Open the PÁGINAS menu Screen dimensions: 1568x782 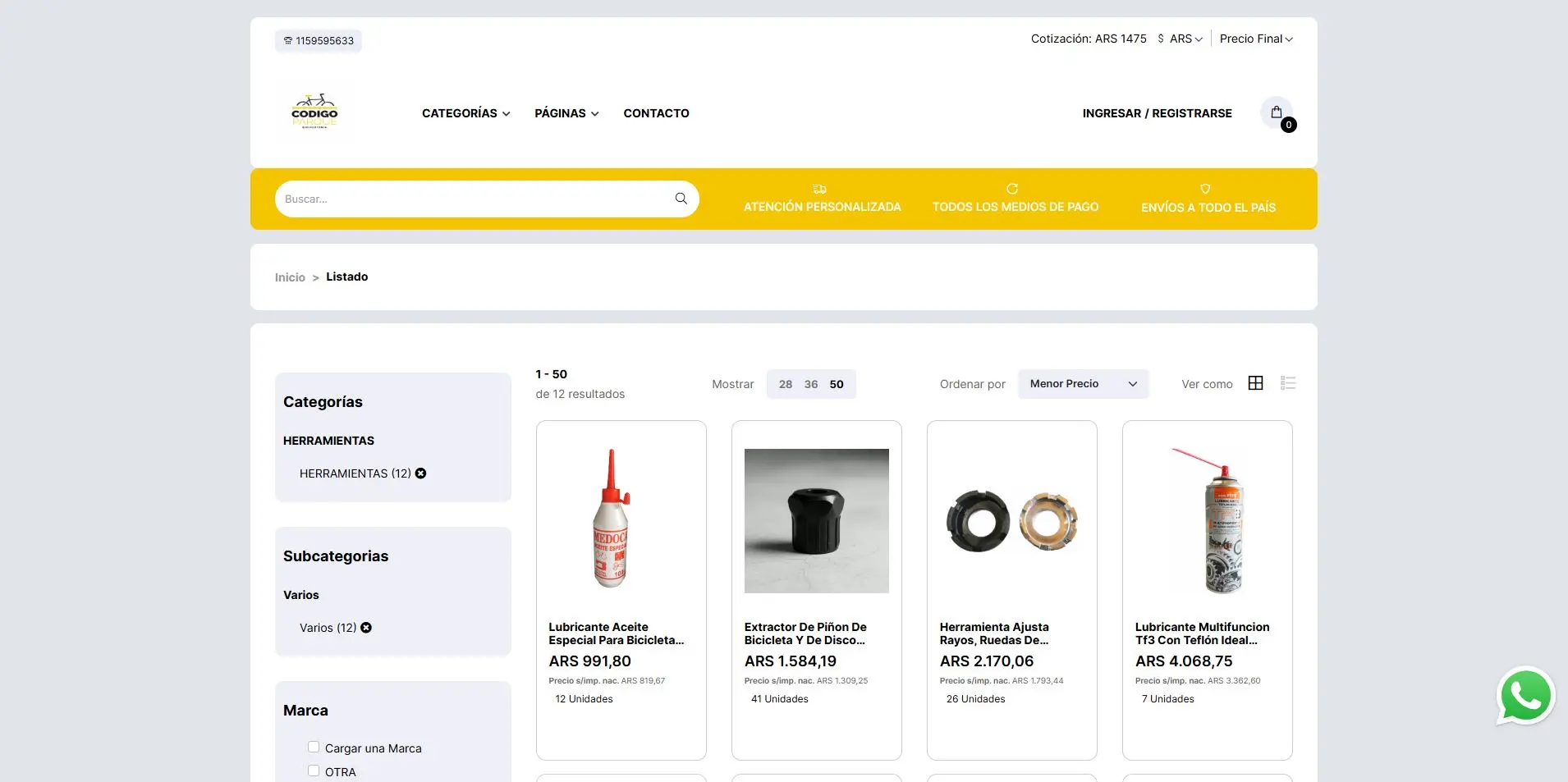click(x=566, y=113)
